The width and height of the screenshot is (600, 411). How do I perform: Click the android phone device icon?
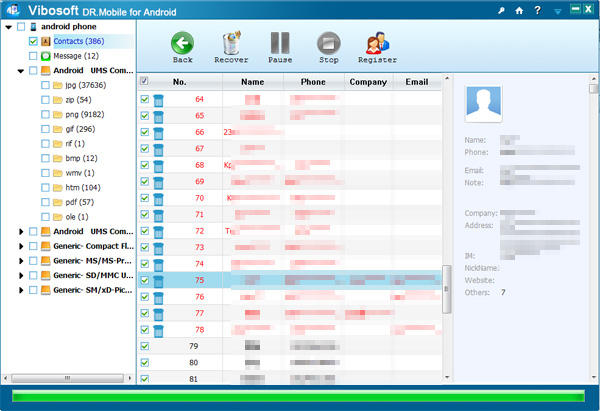coord(34,27)
